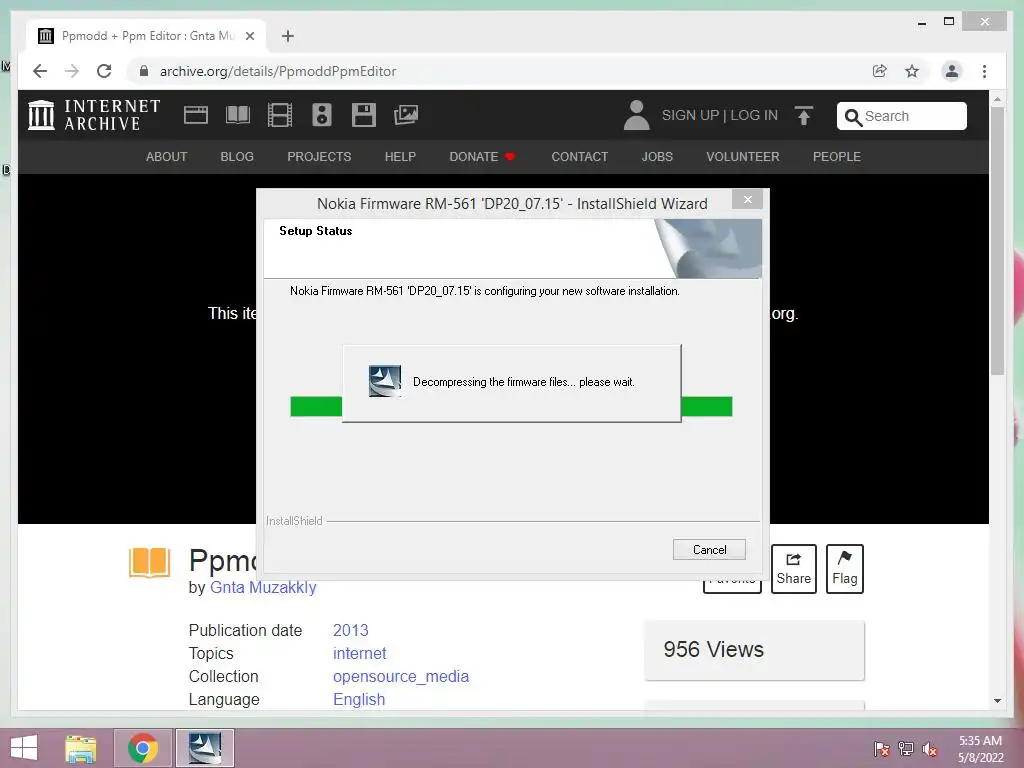Open the Texts book icon

[x=238, y=115]
